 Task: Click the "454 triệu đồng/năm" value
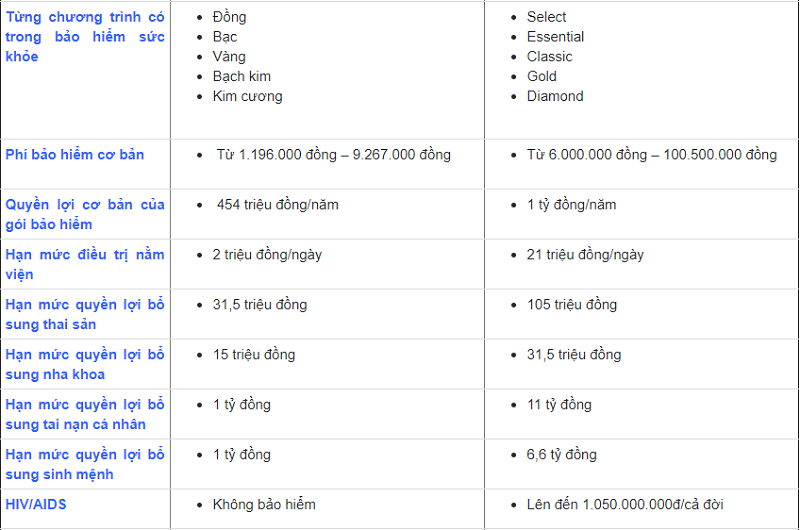tap(277, 205)
